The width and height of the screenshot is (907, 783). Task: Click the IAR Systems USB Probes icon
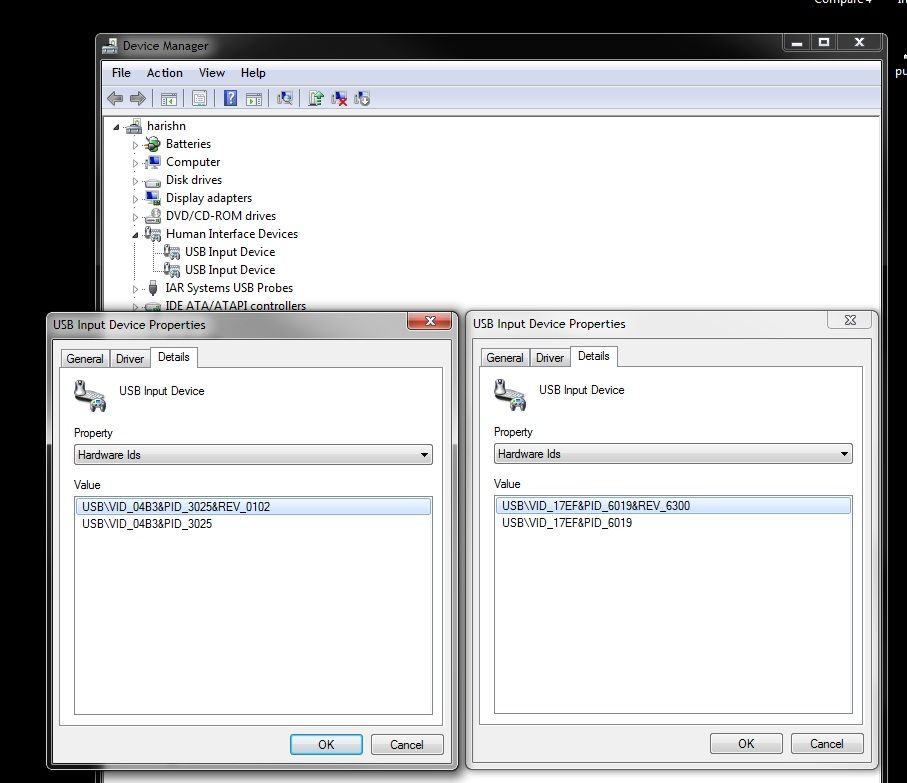[x=153, y=287]
